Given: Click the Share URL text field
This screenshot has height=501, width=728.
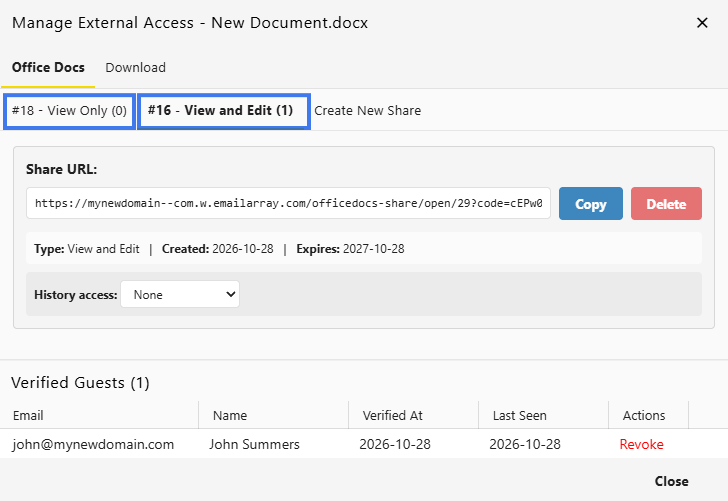Looking at the screenshot, I should 288,203.
